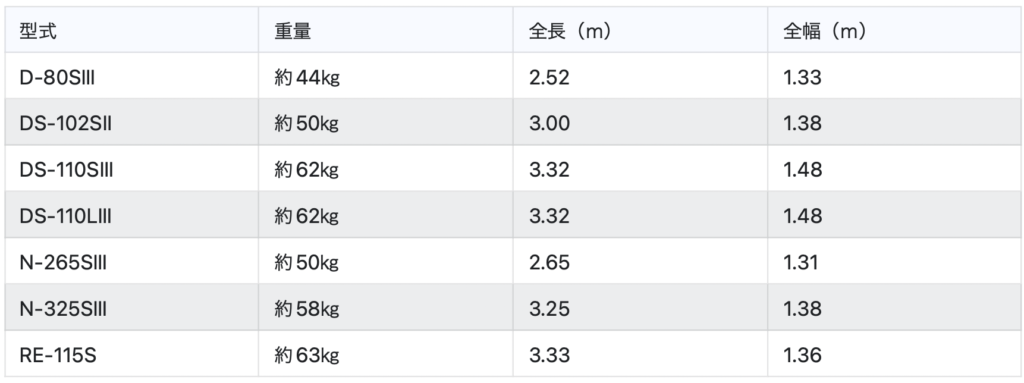This screenshot has height=383, width=1024.
Task: Click the 2.52 length value
Action: click(549, 78)
